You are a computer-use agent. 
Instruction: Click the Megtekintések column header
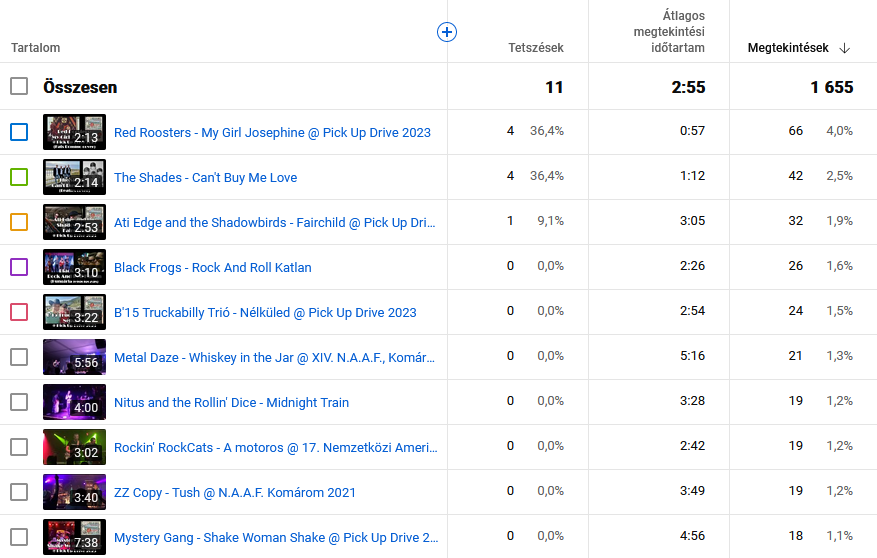[x=787, y=48]
